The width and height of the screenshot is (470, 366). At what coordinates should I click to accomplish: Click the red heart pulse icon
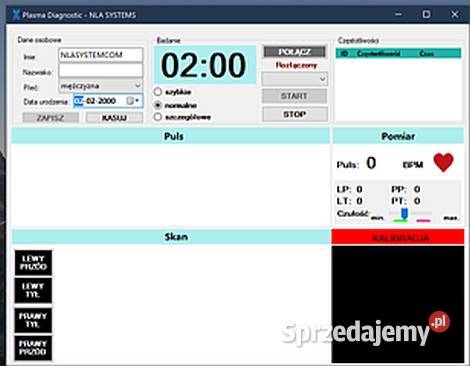tap(443, 162)
